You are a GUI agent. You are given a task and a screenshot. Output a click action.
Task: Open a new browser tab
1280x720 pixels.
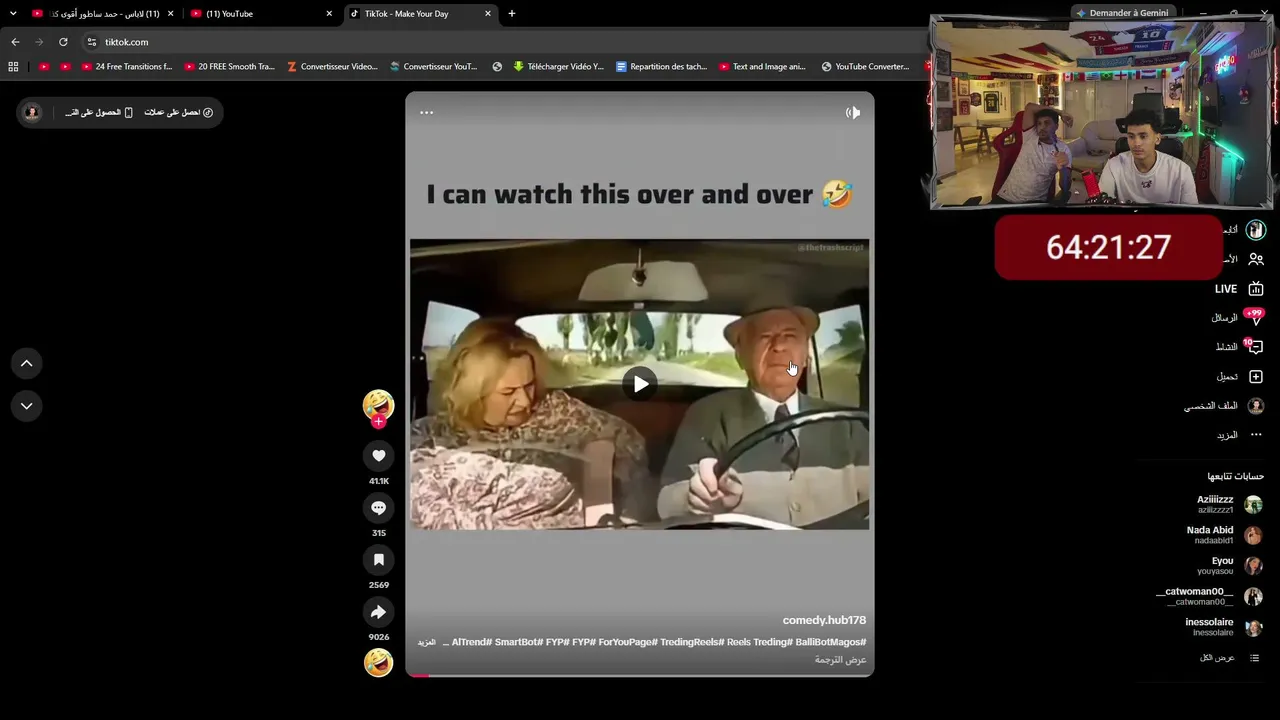click(x=512, y=14)
